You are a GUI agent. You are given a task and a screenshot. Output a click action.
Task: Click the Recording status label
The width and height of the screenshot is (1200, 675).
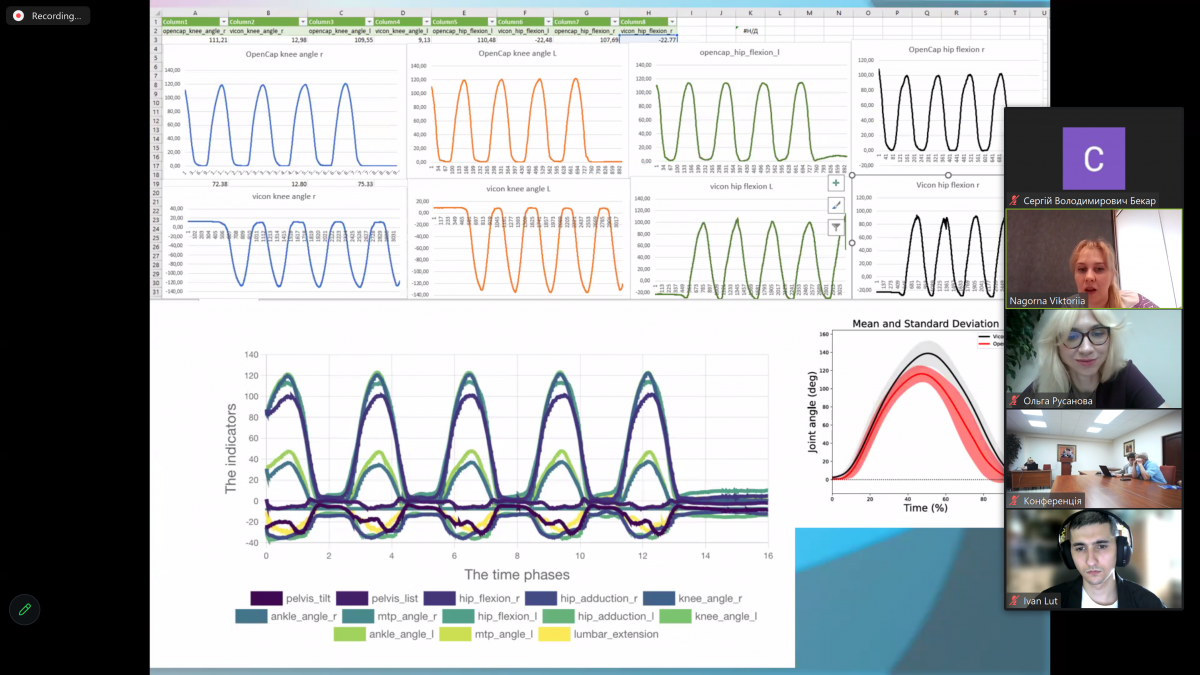pyautogui.click(x=56, y=16)
